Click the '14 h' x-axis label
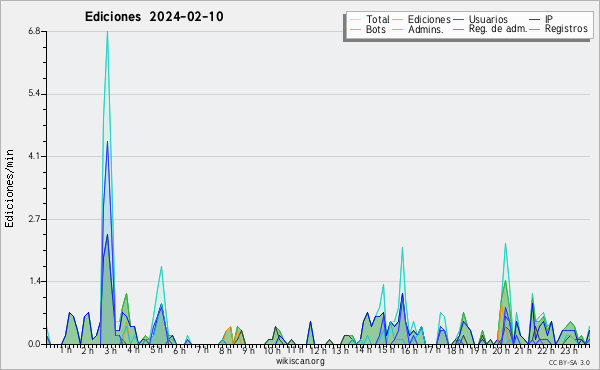The width and height of the screenshot is (600, 370). (363, 350)
